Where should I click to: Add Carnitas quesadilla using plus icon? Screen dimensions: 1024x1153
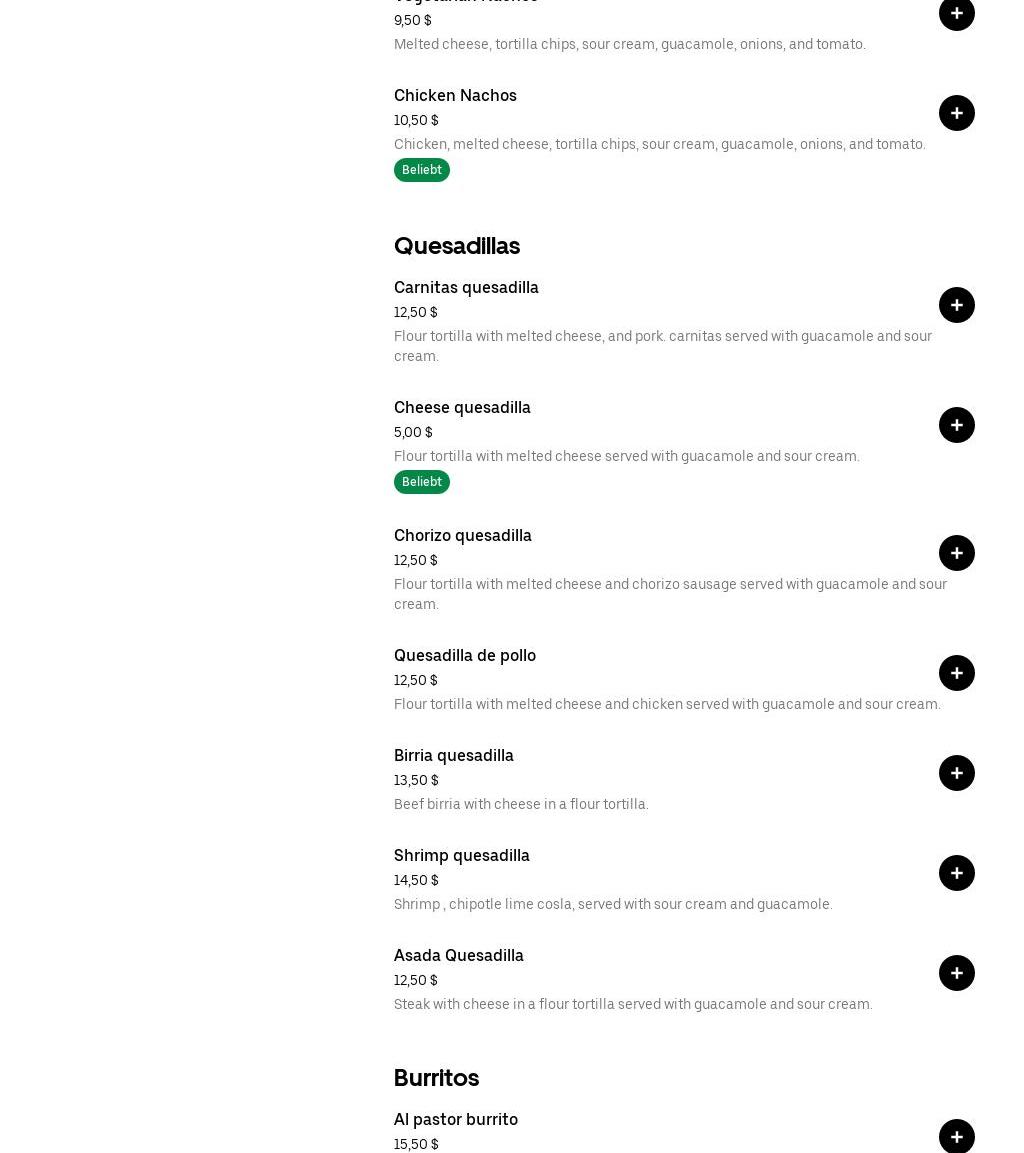pos(956,305)
